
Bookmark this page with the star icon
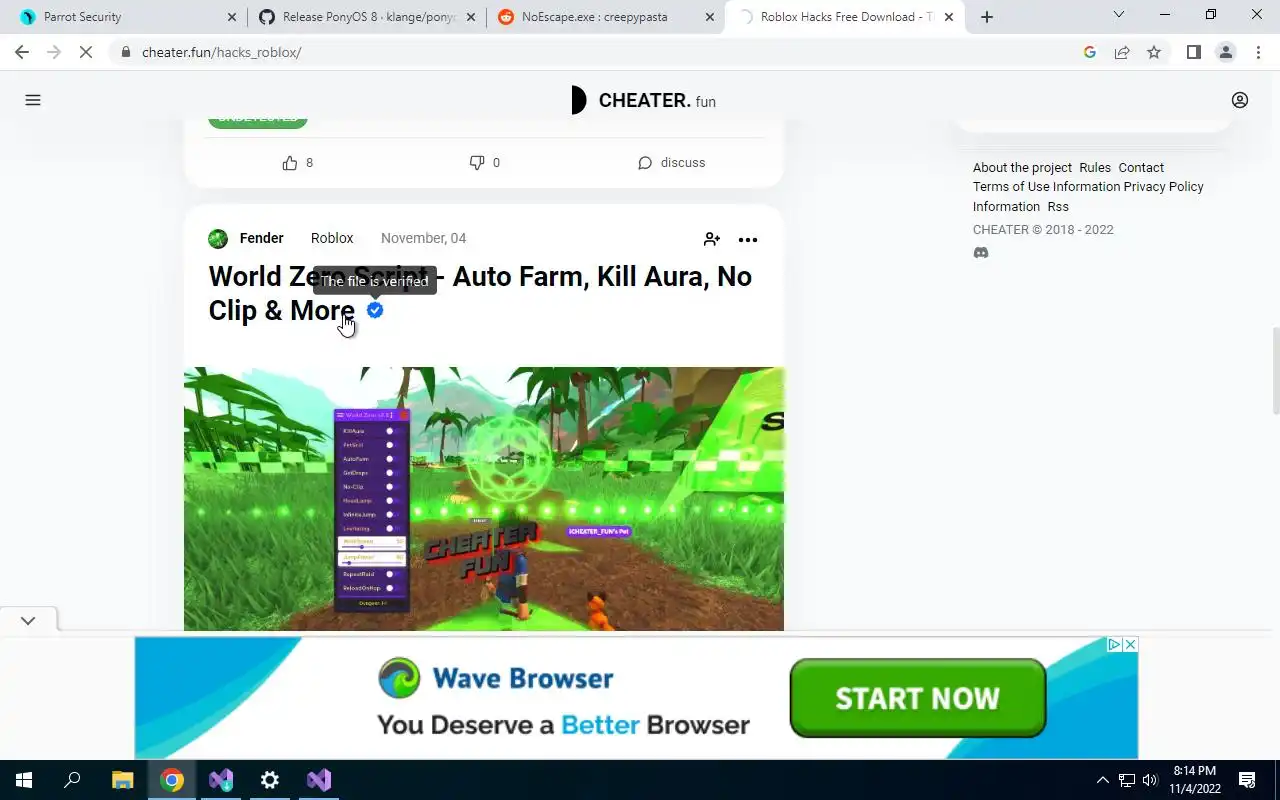pos(1154,52)
